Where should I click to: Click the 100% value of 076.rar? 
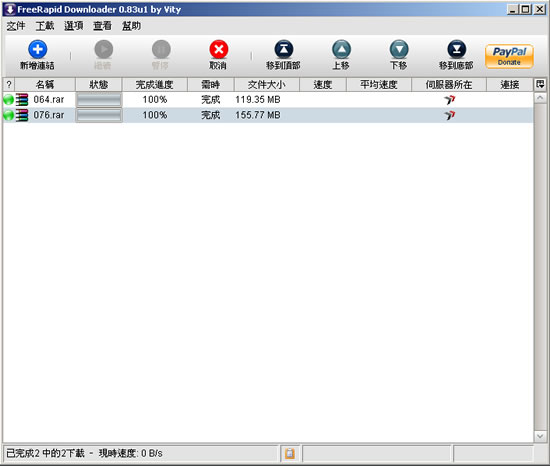(x=155, y=115)
